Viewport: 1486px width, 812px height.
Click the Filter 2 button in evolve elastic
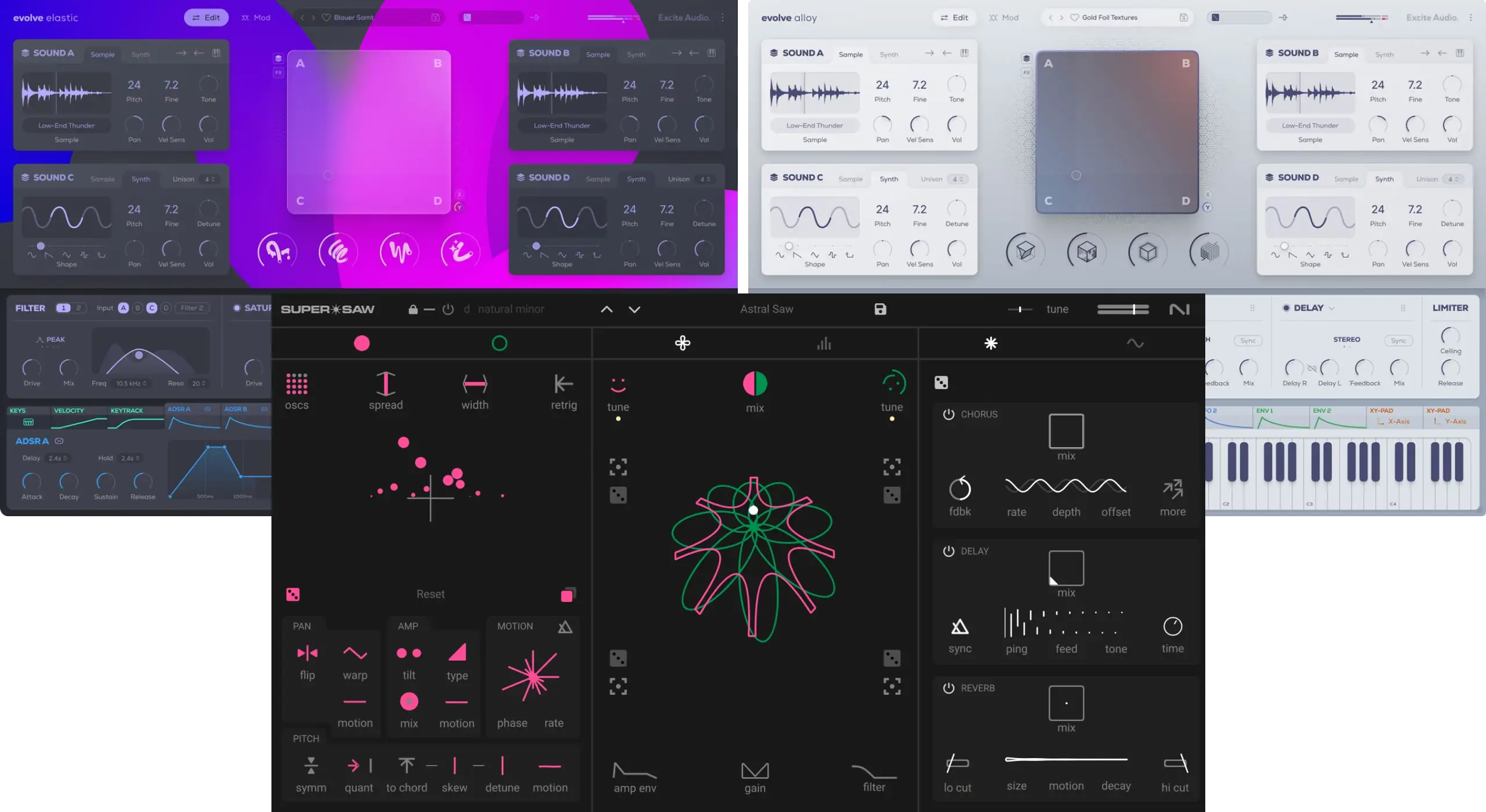192,308
